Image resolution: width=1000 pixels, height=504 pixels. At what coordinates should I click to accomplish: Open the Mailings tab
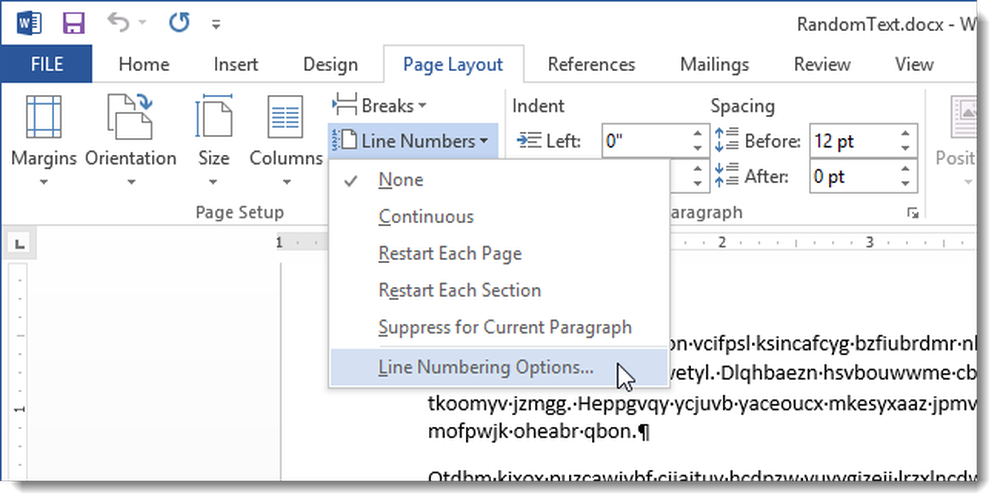714,64
